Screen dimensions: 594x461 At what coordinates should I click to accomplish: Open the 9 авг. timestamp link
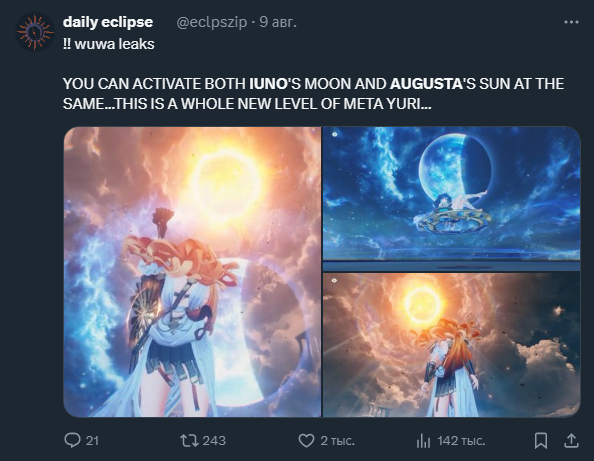tap(278, 22)
